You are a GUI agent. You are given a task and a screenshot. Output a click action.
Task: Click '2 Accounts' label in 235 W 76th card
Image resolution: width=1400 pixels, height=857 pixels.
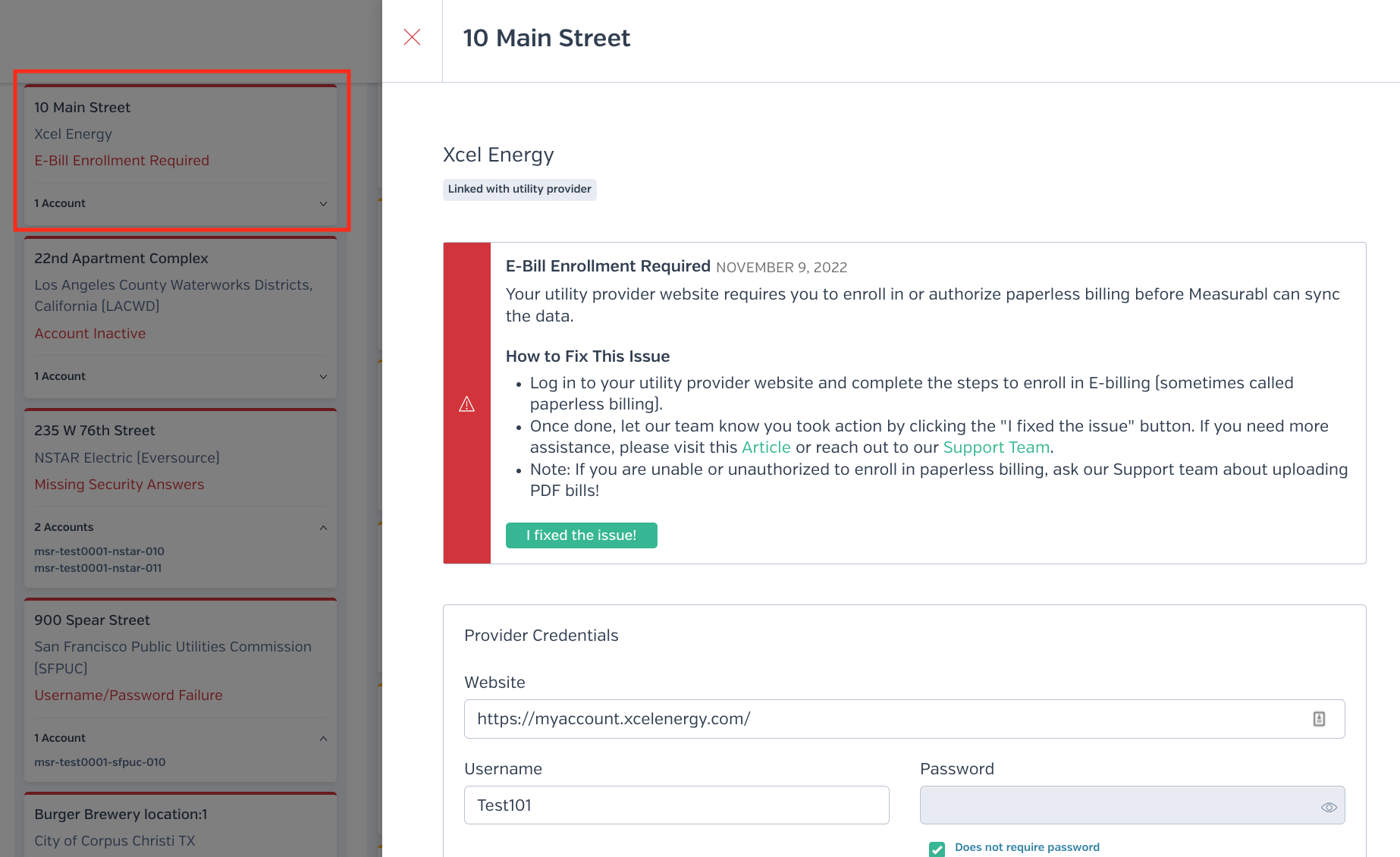coord(64,527)
